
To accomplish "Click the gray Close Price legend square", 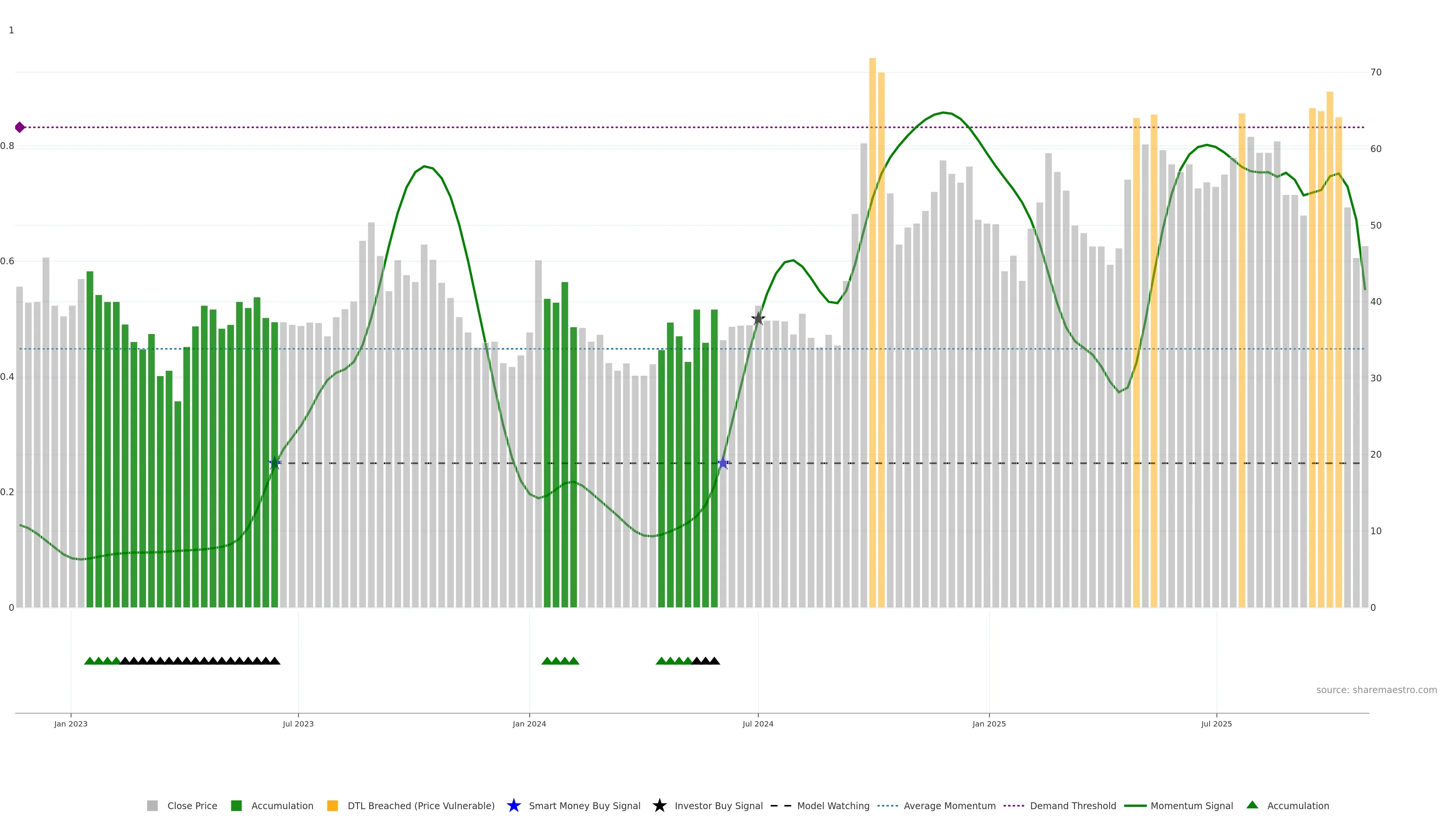I will 152,805.
